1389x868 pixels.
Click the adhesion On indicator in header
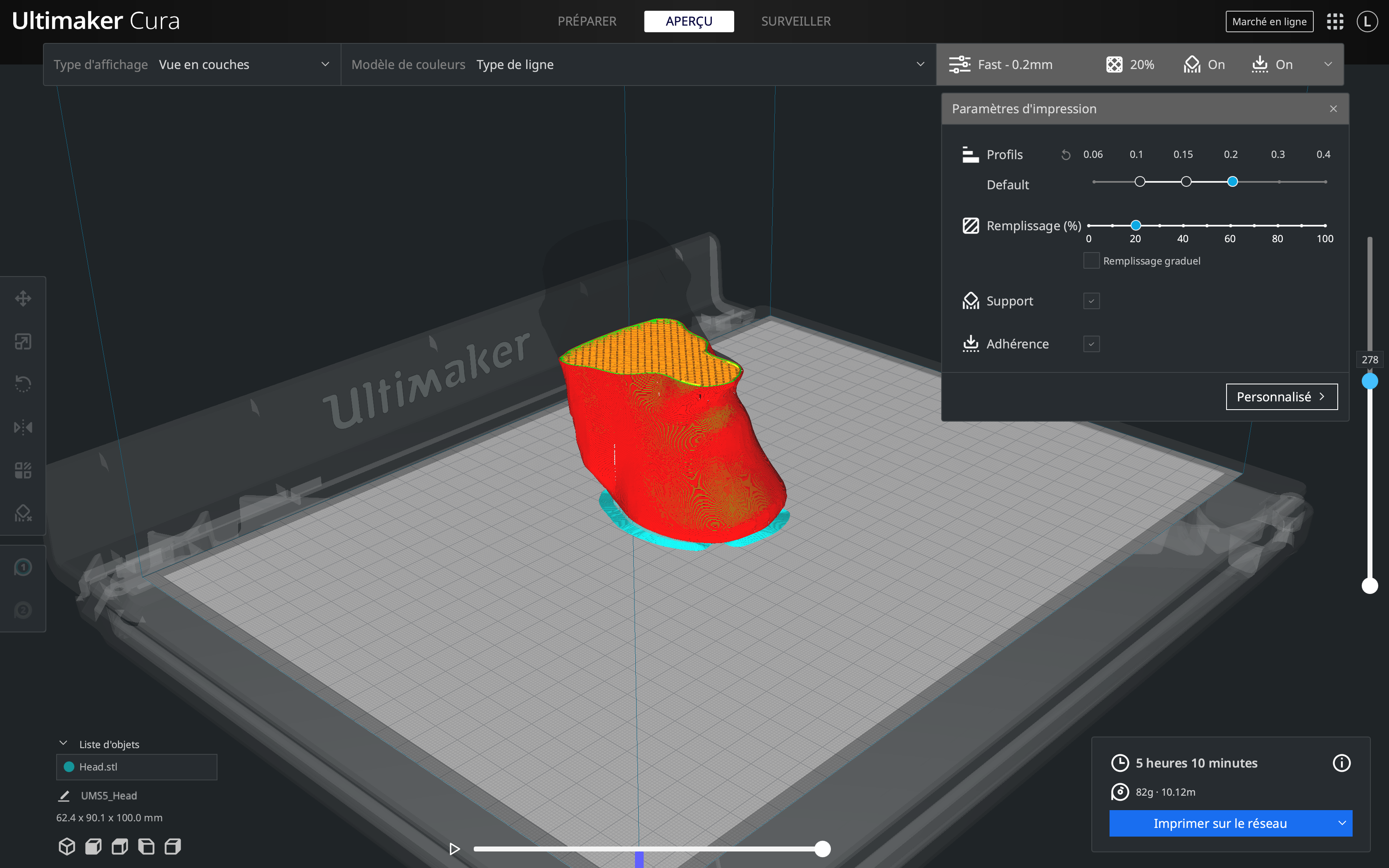click(x=1272, y=64)
